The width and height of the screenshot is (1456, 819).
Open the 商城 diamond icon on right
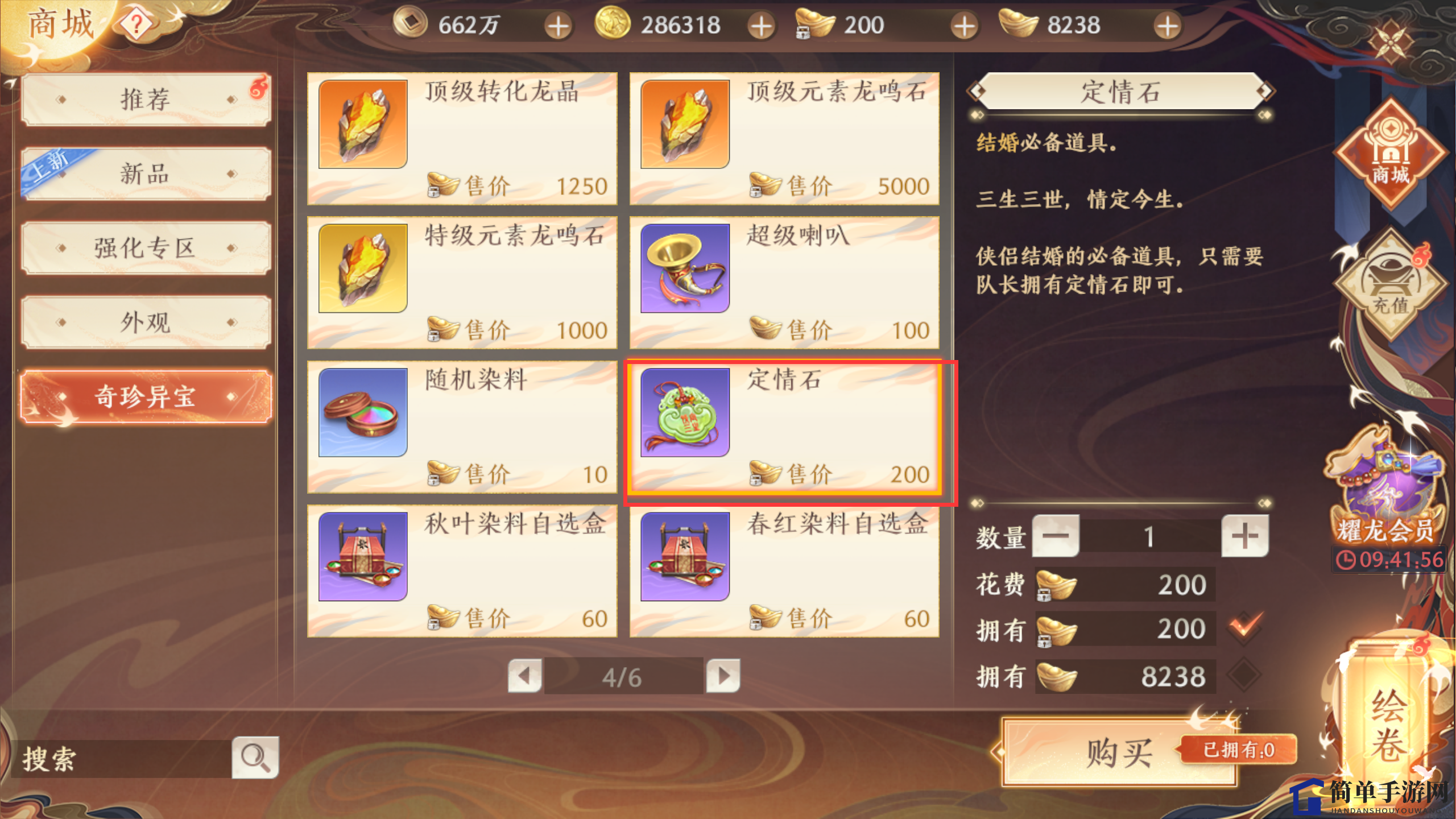tap(1390, 154)
